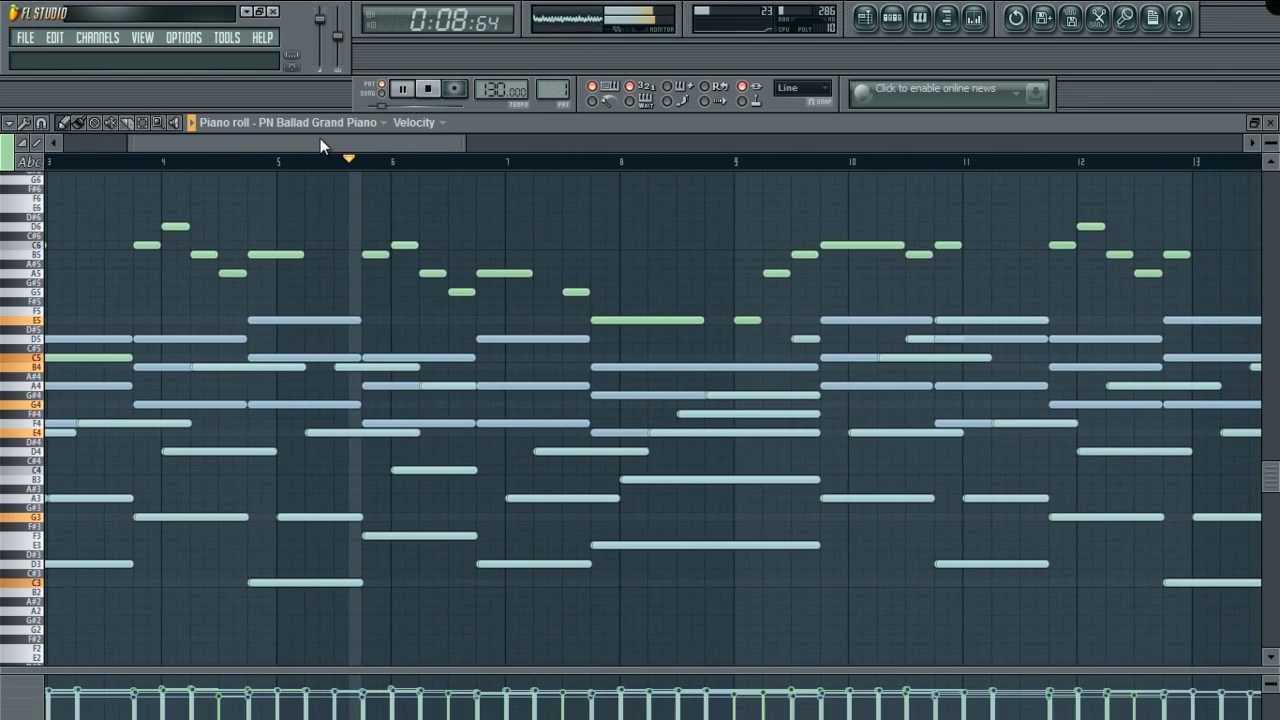Choose the Select tool in piano roll
The width and height of the screenshot is (1280, 720).
click(x=142, y=123)
